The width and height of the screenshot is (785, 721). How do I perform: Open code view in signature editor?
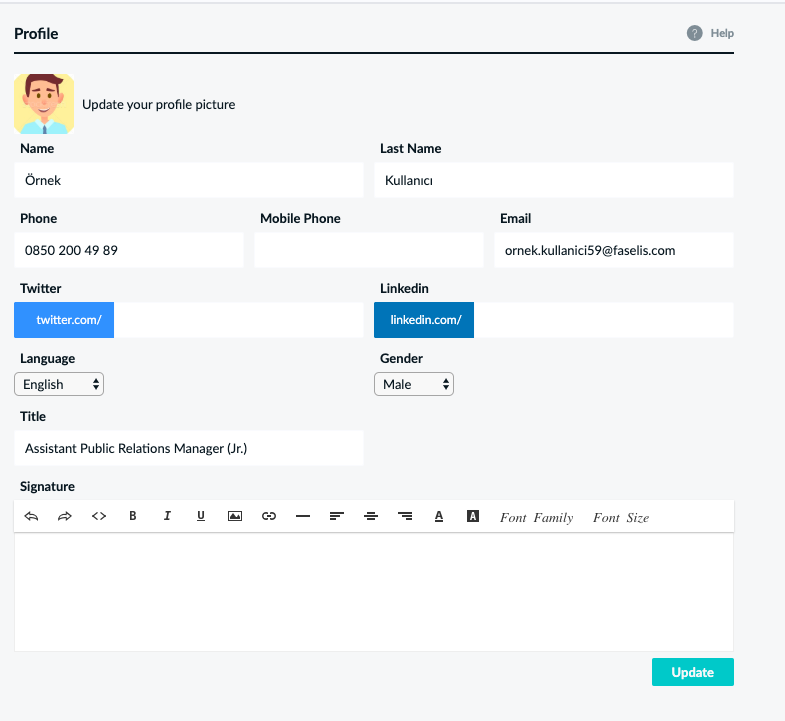(99, 516)
